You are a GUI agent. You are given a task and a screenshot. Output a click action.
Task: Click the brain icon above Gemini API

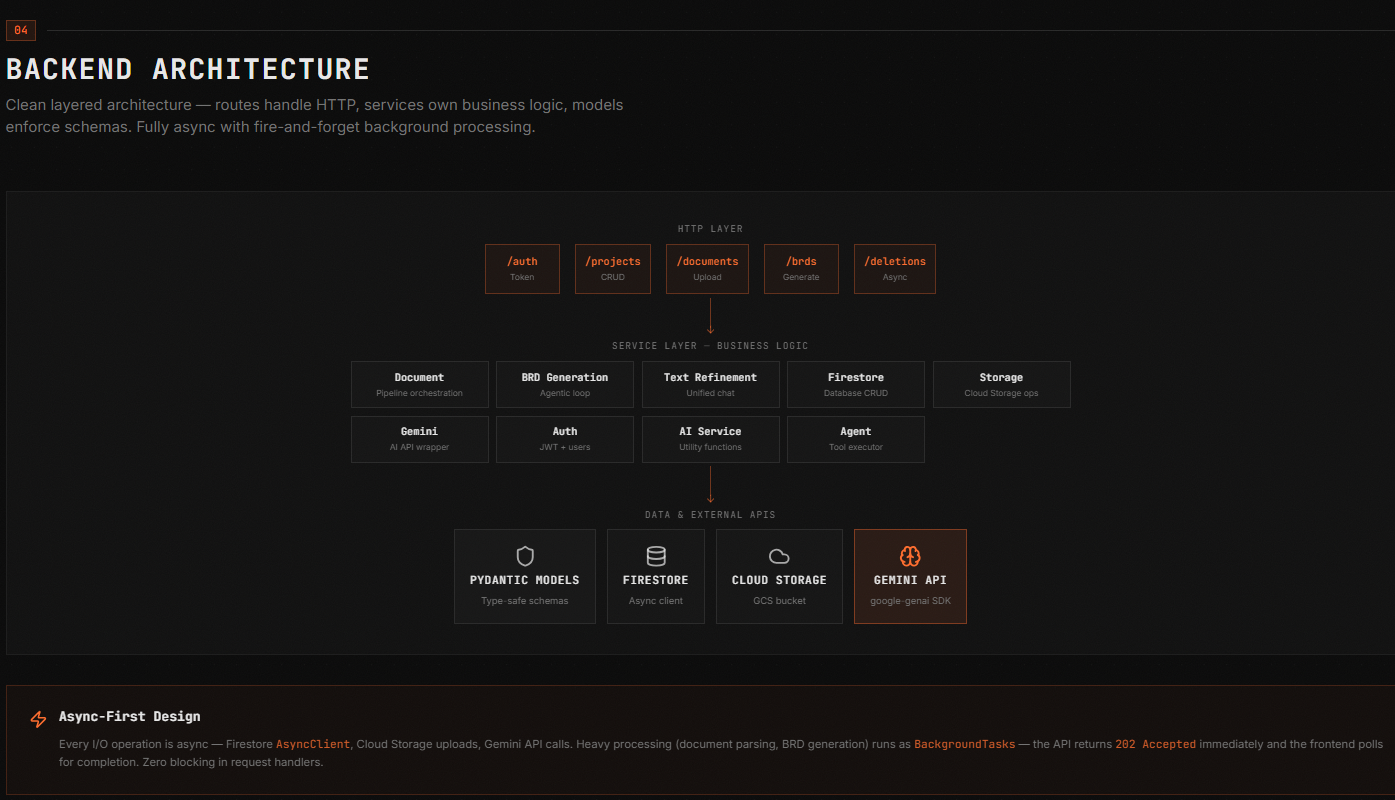click(910, 556)
